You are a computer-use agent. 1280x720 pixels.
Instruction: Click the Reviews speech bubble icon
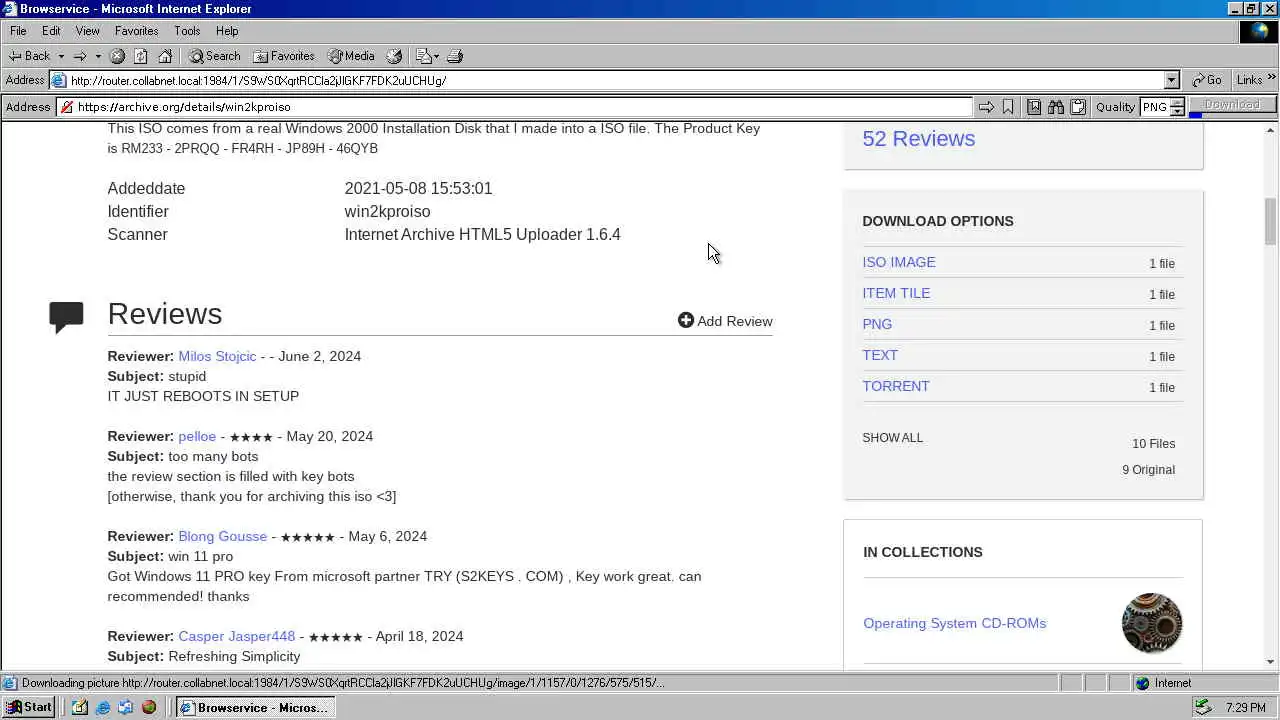[x=66, y=317]
